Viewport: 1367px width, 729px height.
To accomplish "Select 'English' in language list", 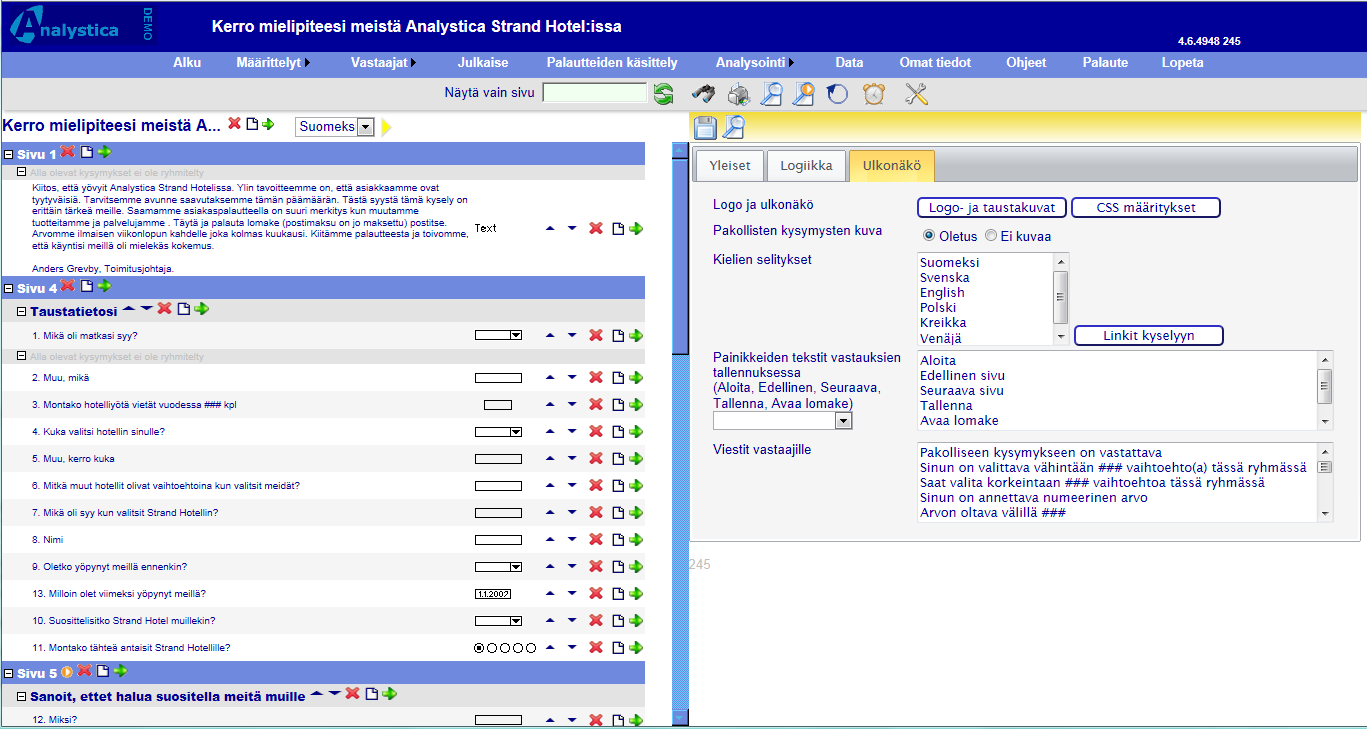I will tap(942, 292).
